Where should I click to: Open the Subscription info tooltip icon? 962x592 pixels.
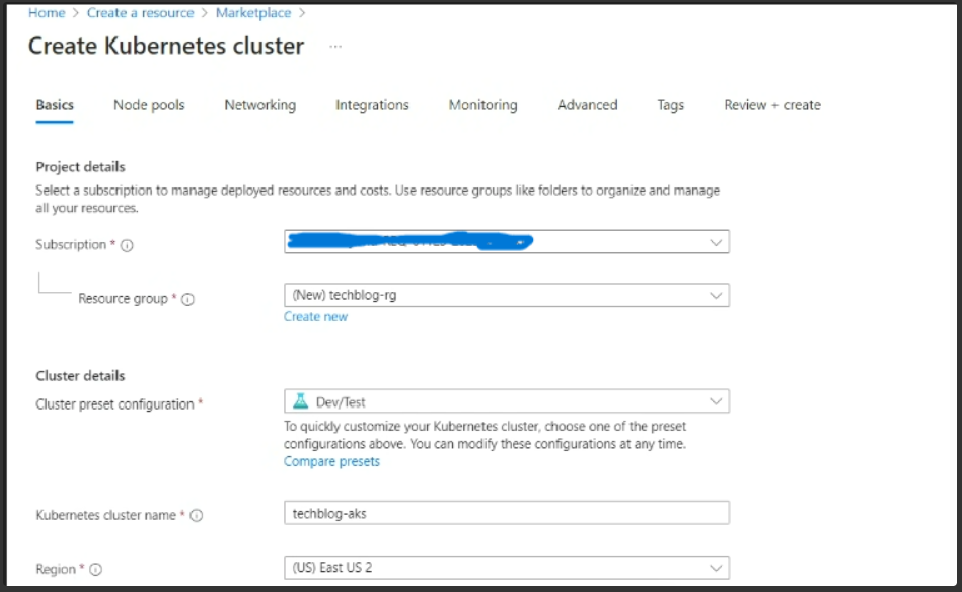click(x=127, y=245)
